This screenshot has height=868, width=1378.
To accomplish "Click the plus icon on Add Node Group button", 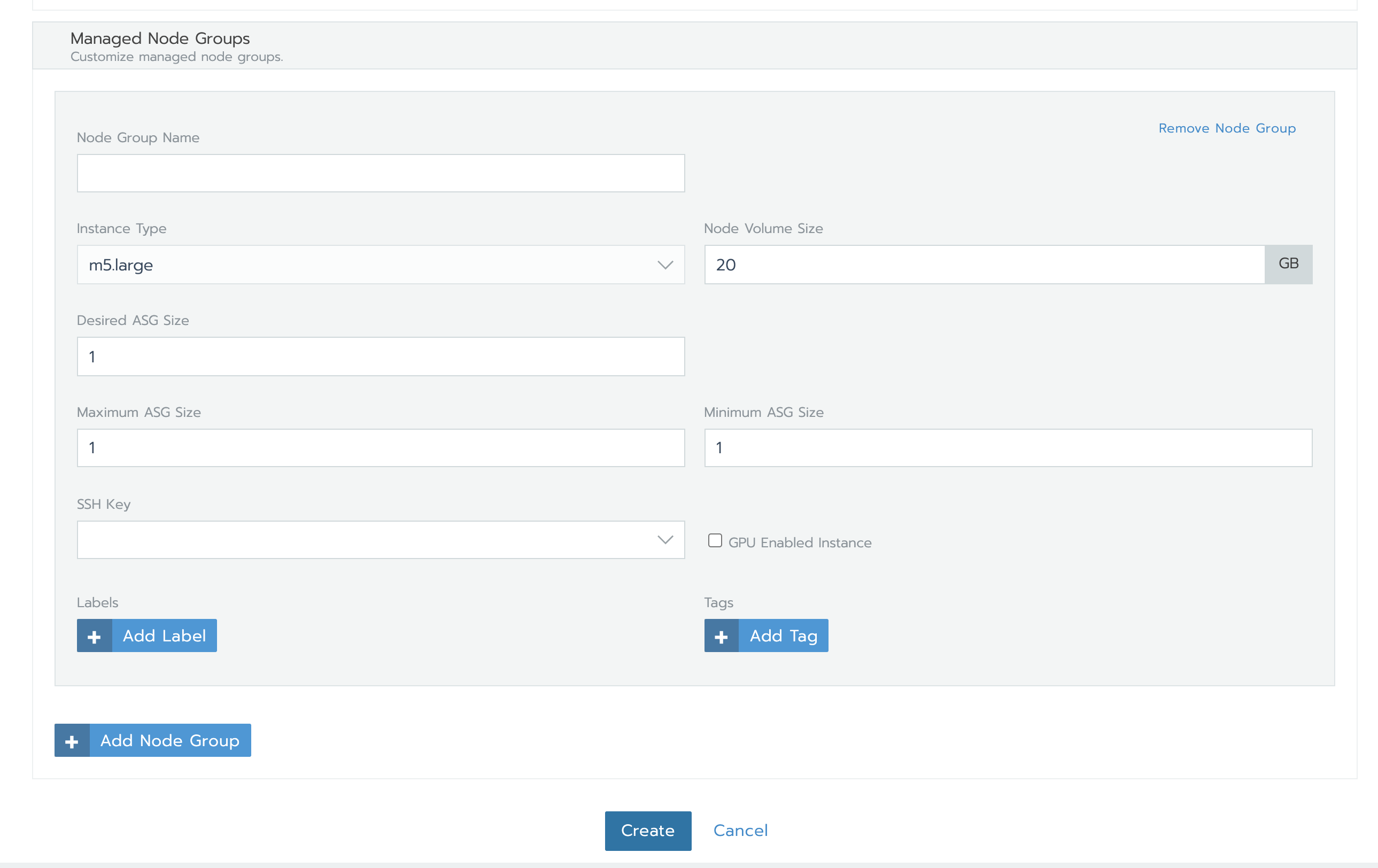I will (x=72, y=740).
